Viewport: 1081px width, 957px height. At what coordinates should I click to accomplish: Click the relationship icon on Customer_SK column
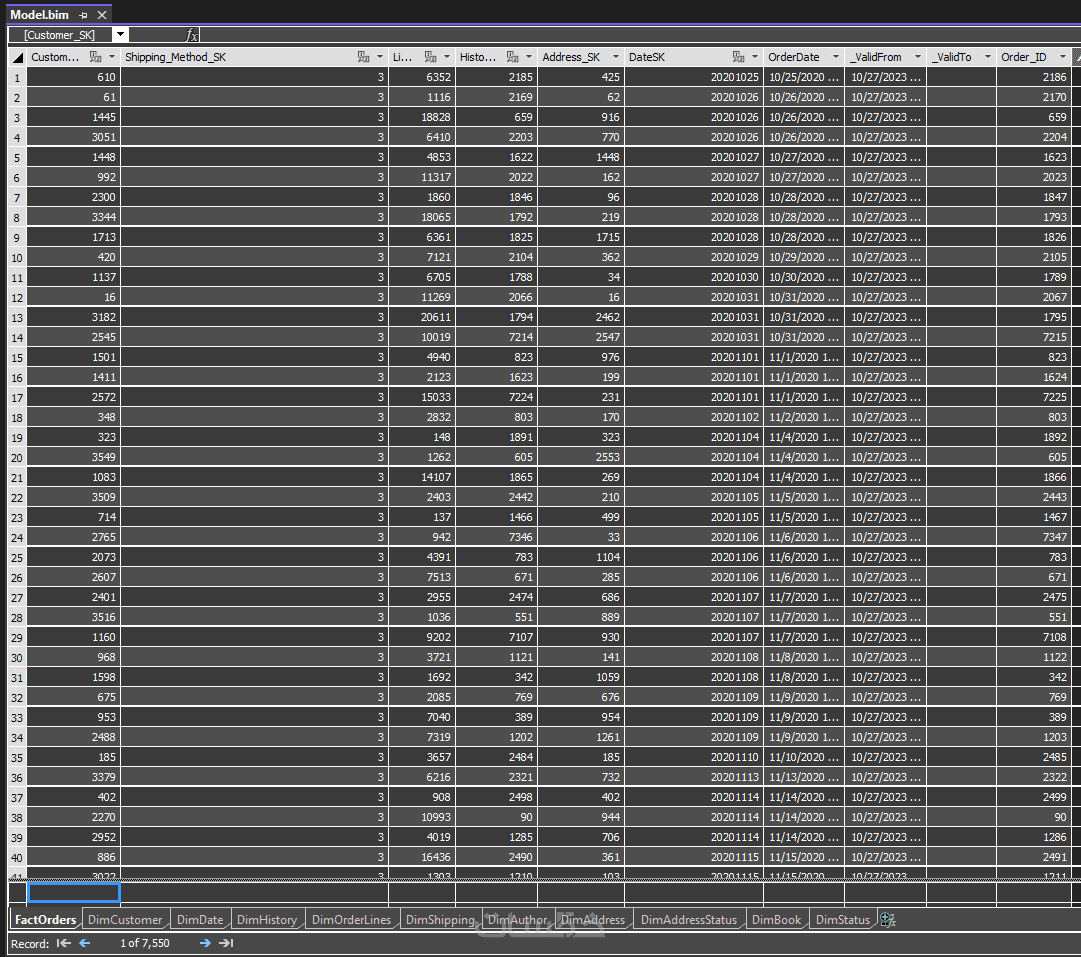tap(96, 57)
